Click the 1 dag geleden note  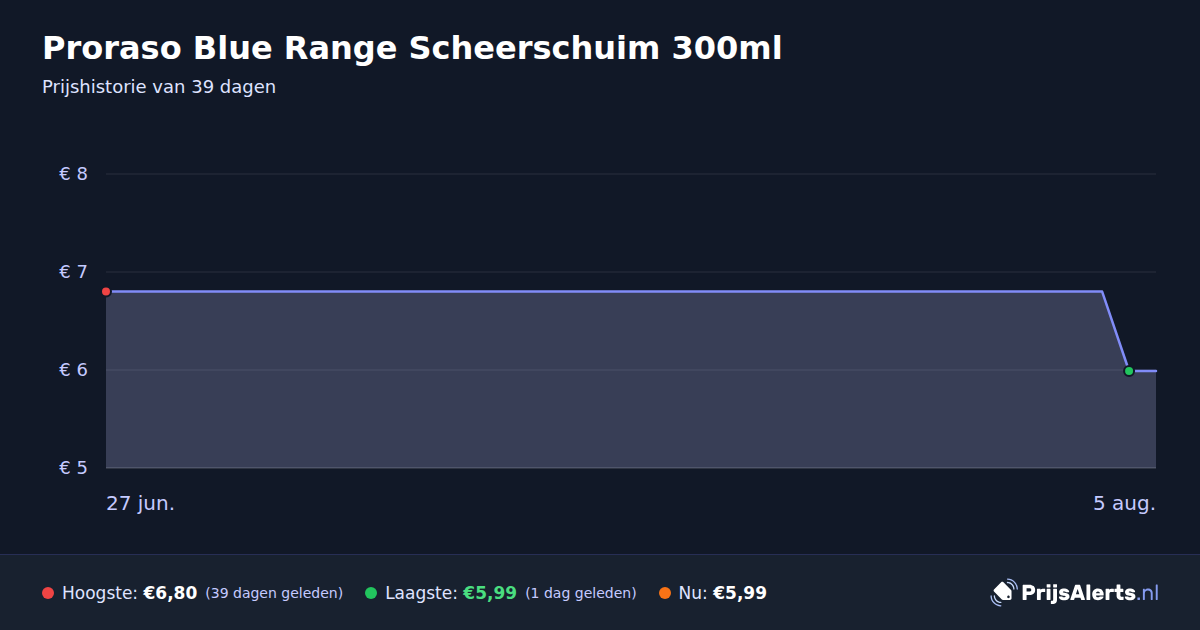point(581,593)
